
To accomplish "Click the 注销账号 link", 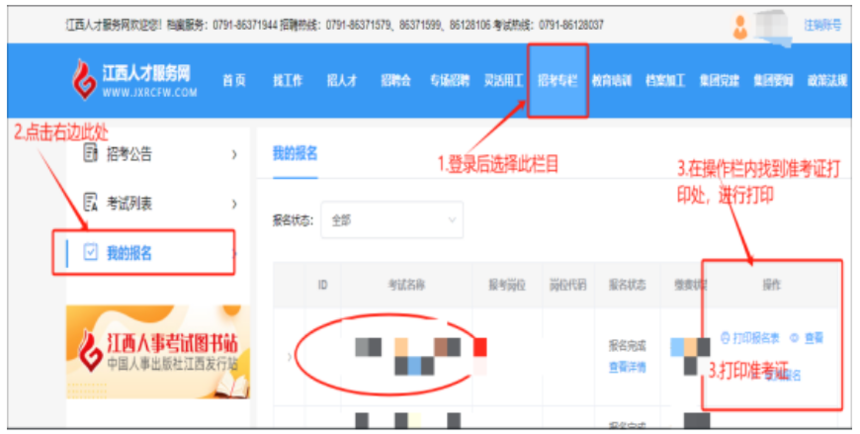I will click(823, 25).
